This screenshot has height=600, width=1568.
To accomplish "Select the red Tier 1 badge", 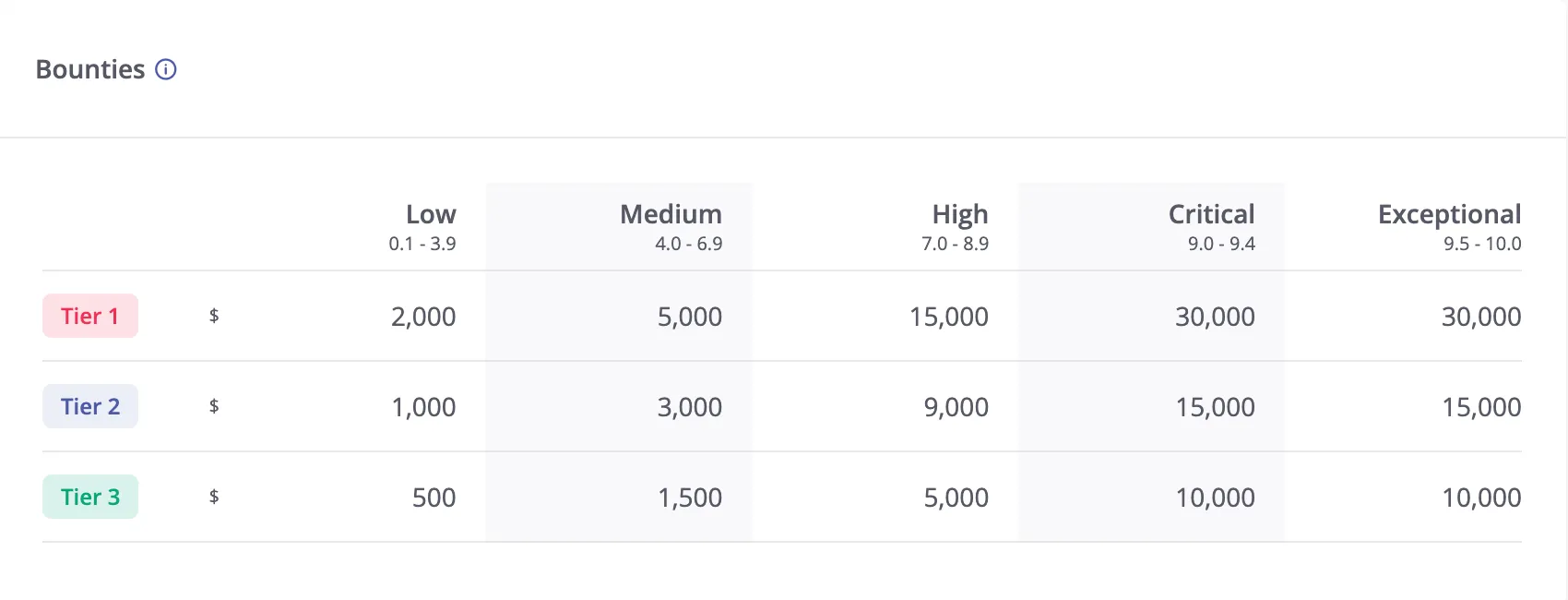I will 90,316.
